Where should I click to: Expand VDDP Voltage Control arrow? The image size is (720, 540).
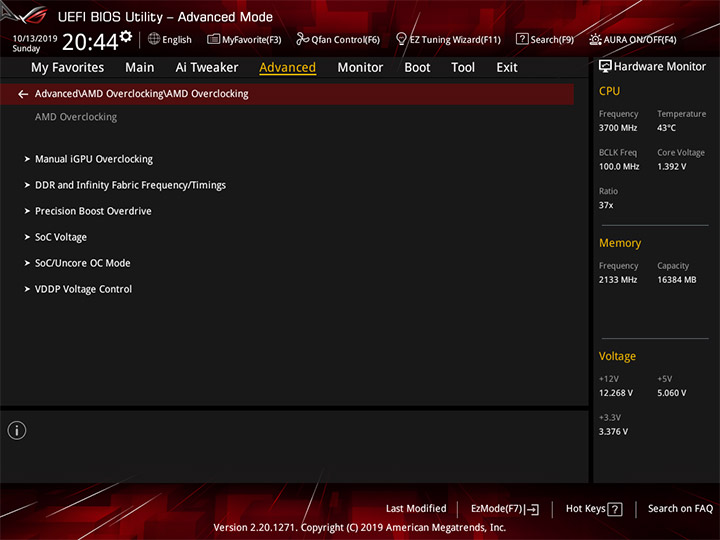point(27,289)
